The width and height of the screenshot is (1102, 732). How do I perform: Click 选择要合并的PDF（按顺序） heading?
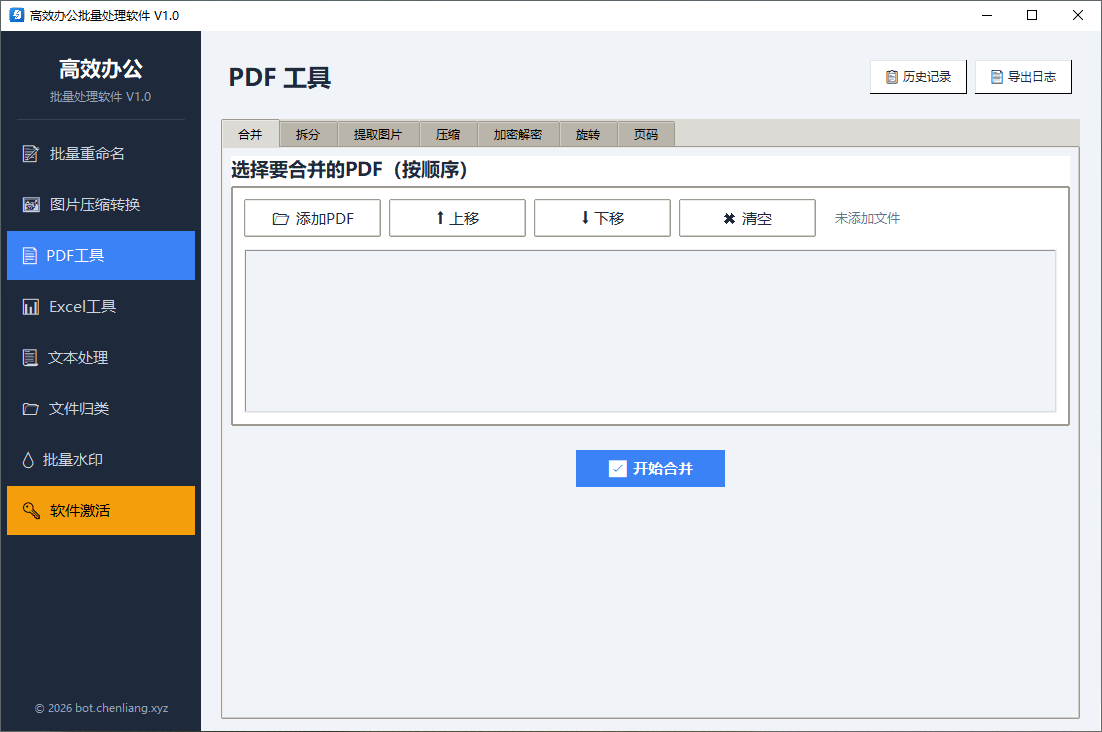point(349,170)
